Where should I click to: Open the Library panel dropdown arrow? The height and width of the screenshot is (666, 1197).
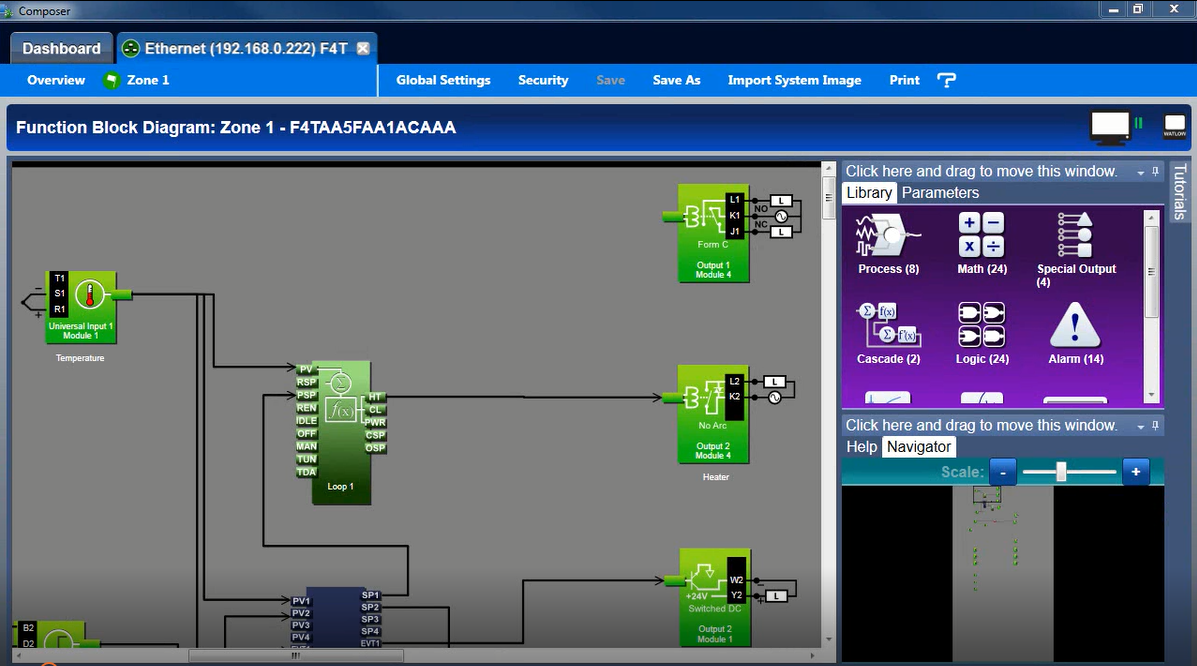(1140, 173)
